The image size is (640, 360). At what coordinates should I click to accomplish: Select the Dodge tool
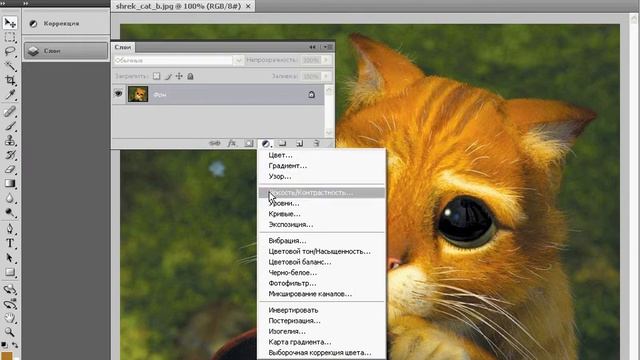click(10, 213)
